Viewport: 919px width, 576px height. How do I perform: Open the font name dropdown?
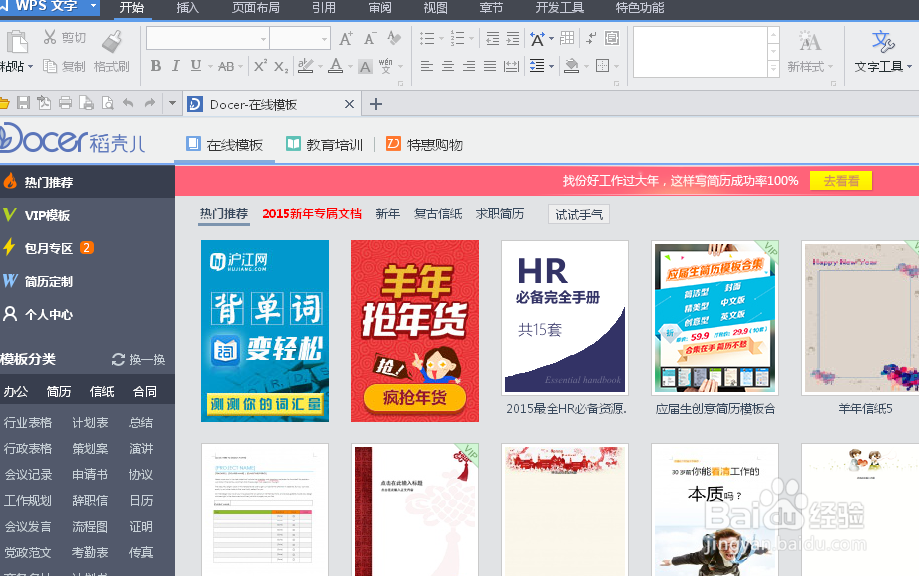[264, 39]
